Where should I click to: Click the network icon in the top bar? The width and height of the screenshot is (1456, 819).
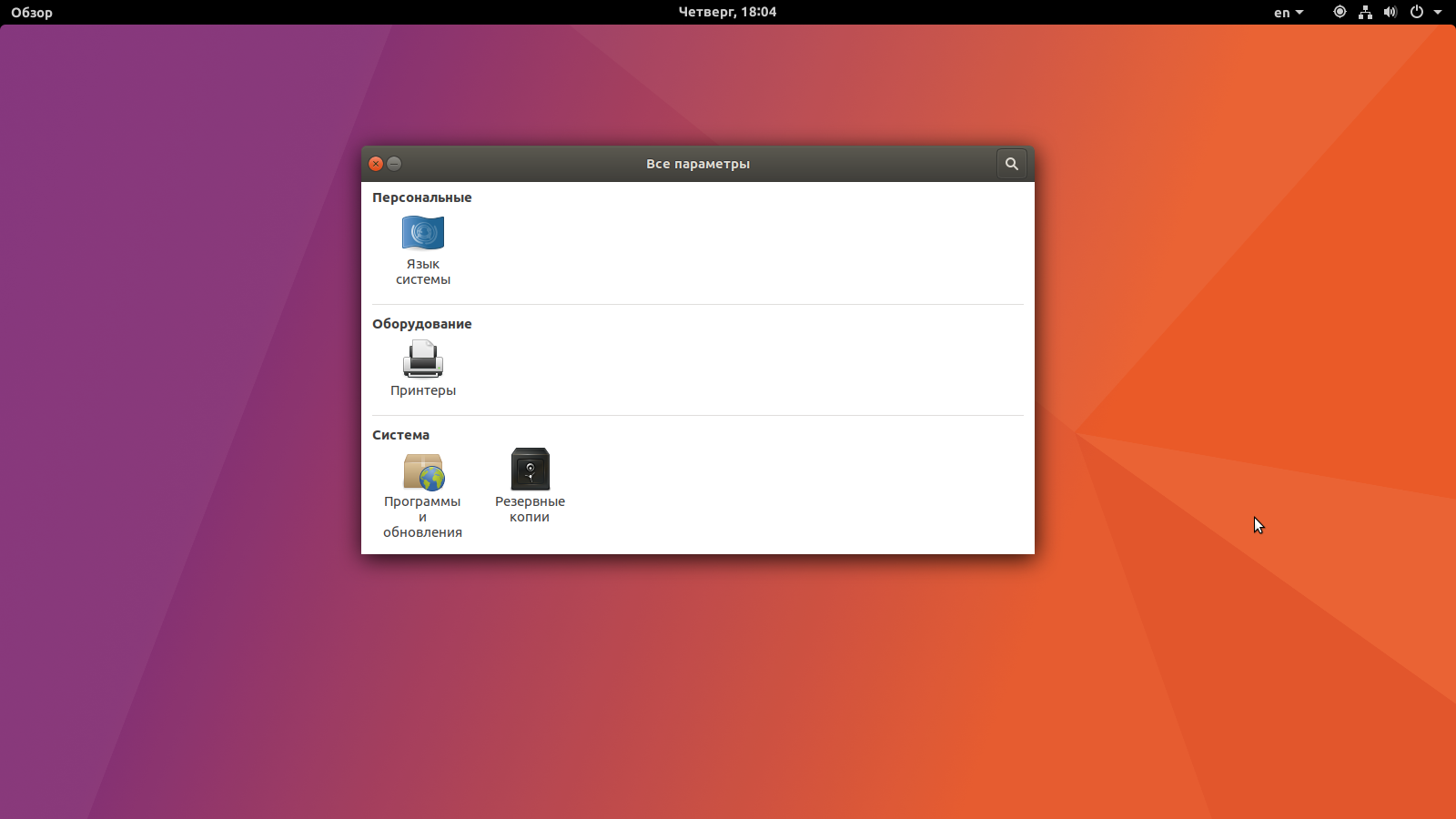click(x=1364, y=12)
